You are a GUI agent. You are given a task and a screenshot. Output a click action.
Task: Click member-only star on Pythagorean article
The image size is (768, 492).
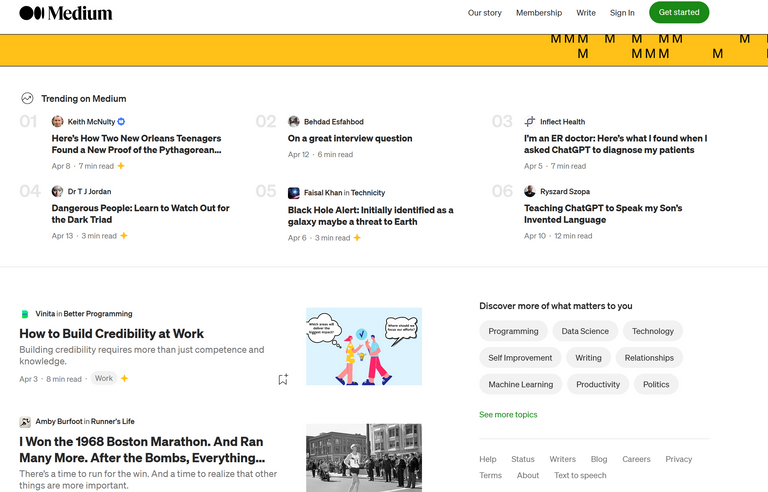click(121, 166)
